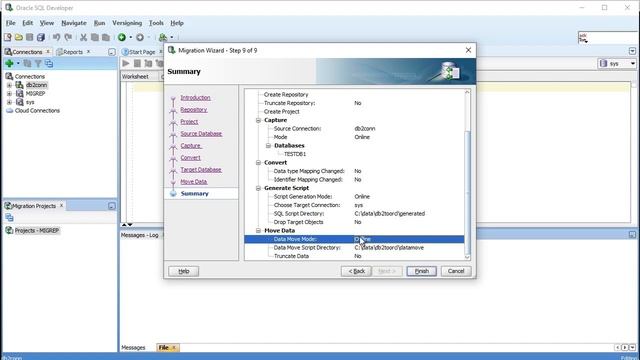Viewport: 640px width, 360px height.
Task: Expand the db2conn connection node
Action: click(9, 85)
